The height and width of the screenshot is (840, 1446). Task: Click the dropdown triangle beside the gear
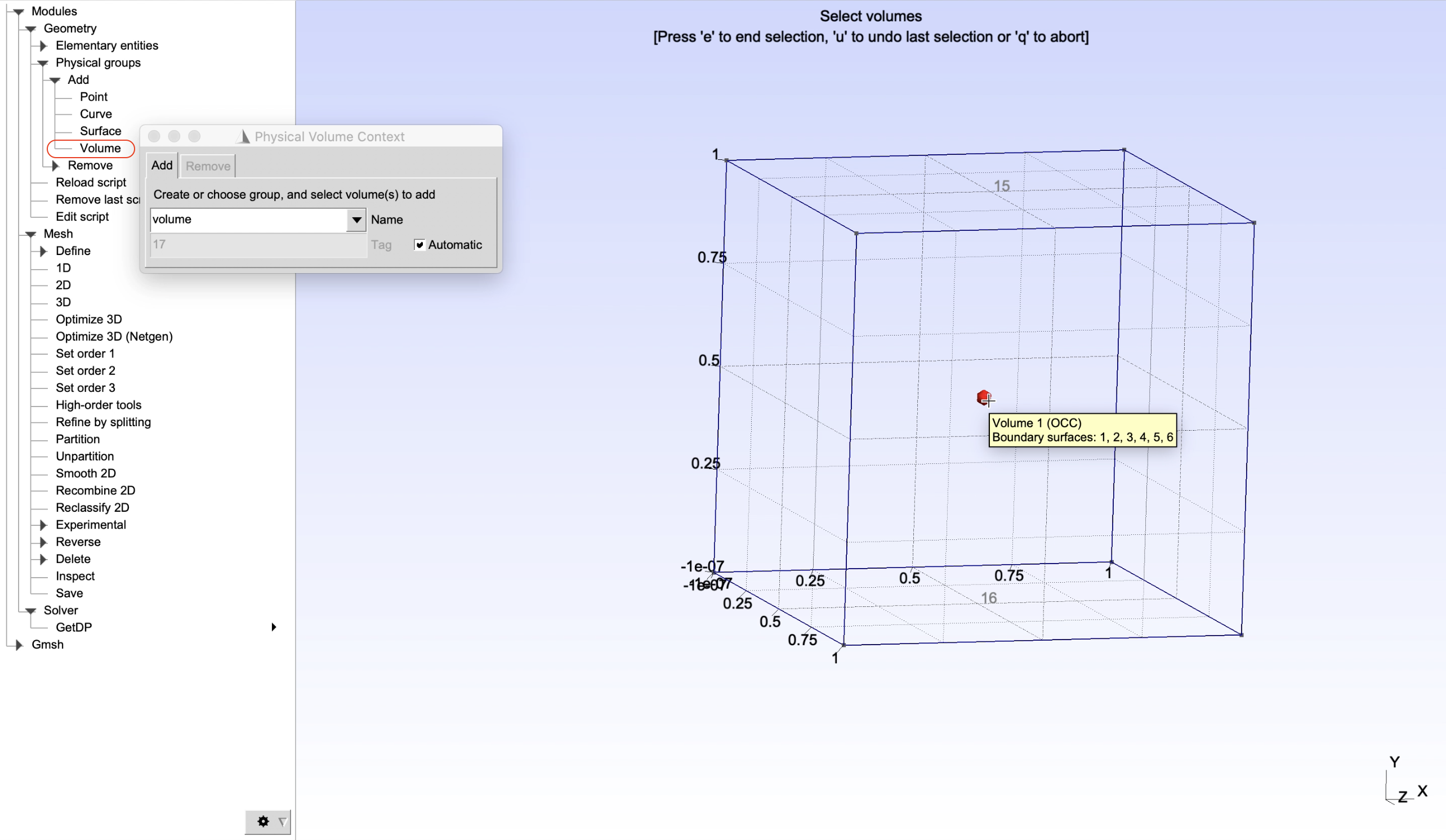click(x=282, y=821)
